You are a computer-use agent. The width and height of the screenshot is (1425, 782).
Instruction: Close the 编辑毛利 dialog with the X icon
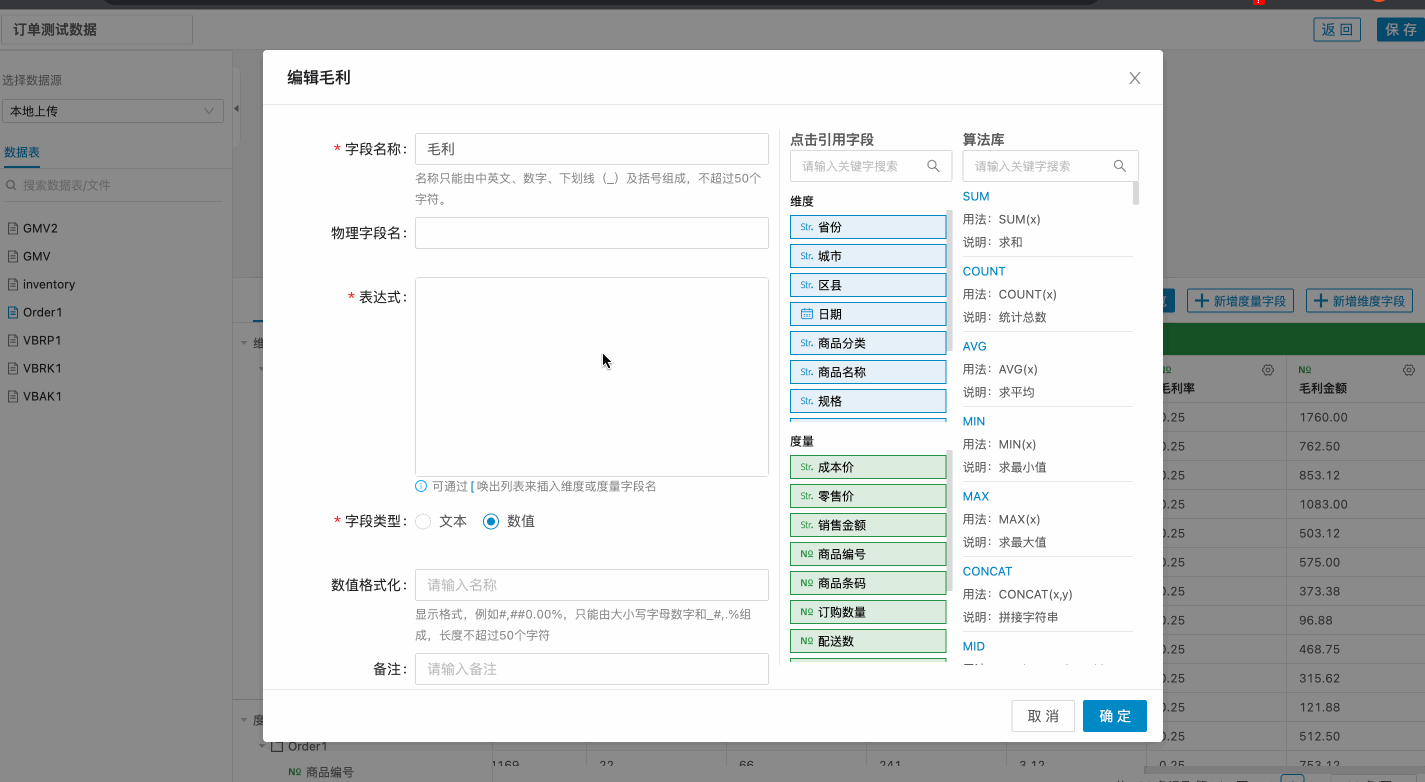pyautogui.click(x=1134, y=78)
